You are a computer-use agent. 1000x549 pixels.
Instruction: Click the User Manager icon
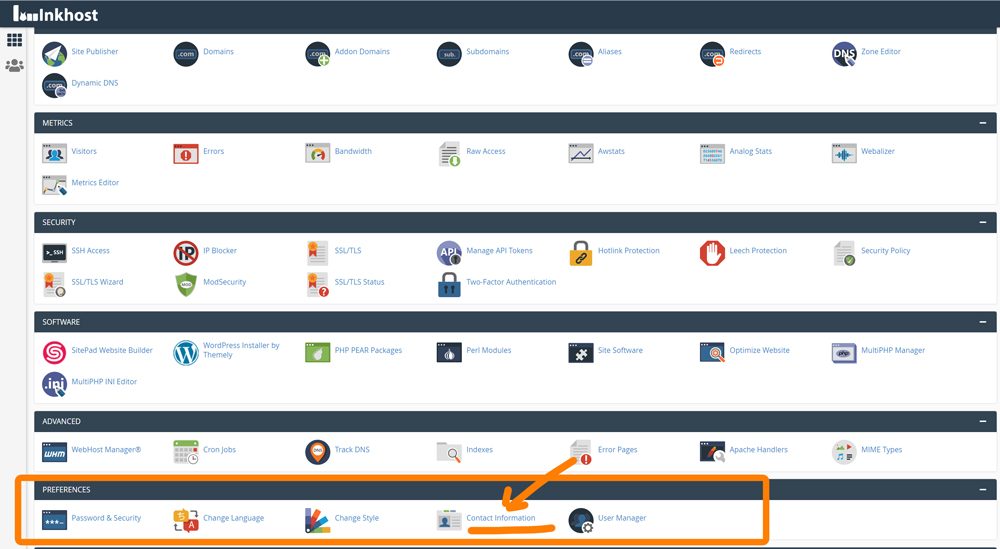(581, 520)
